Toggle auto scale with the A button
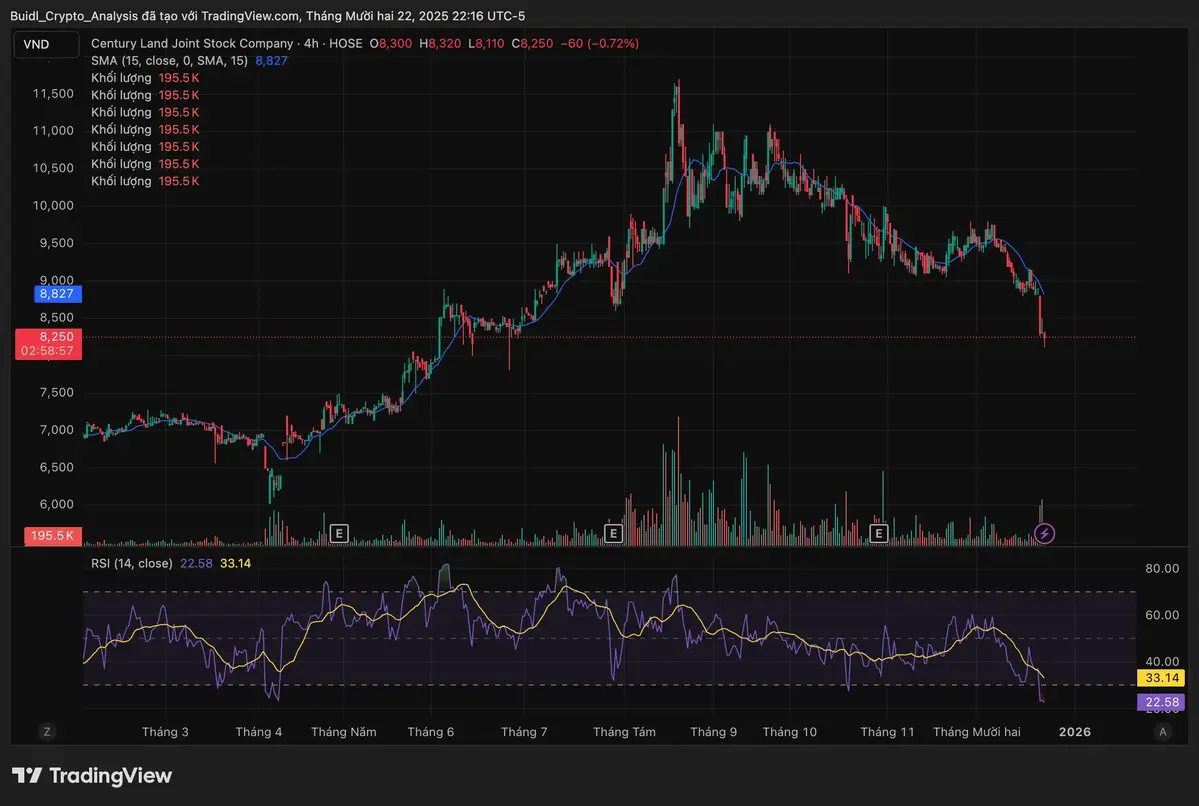The height and width of the screenshot is (806, 1199). 1162,732
